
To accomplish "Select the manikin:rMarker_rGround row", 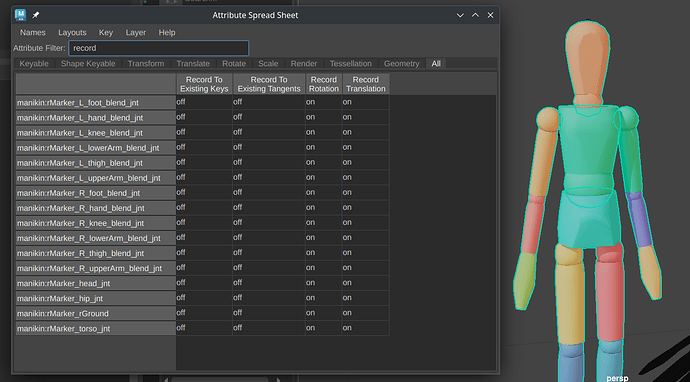I will pyautogui.click(x=95, y=313).
